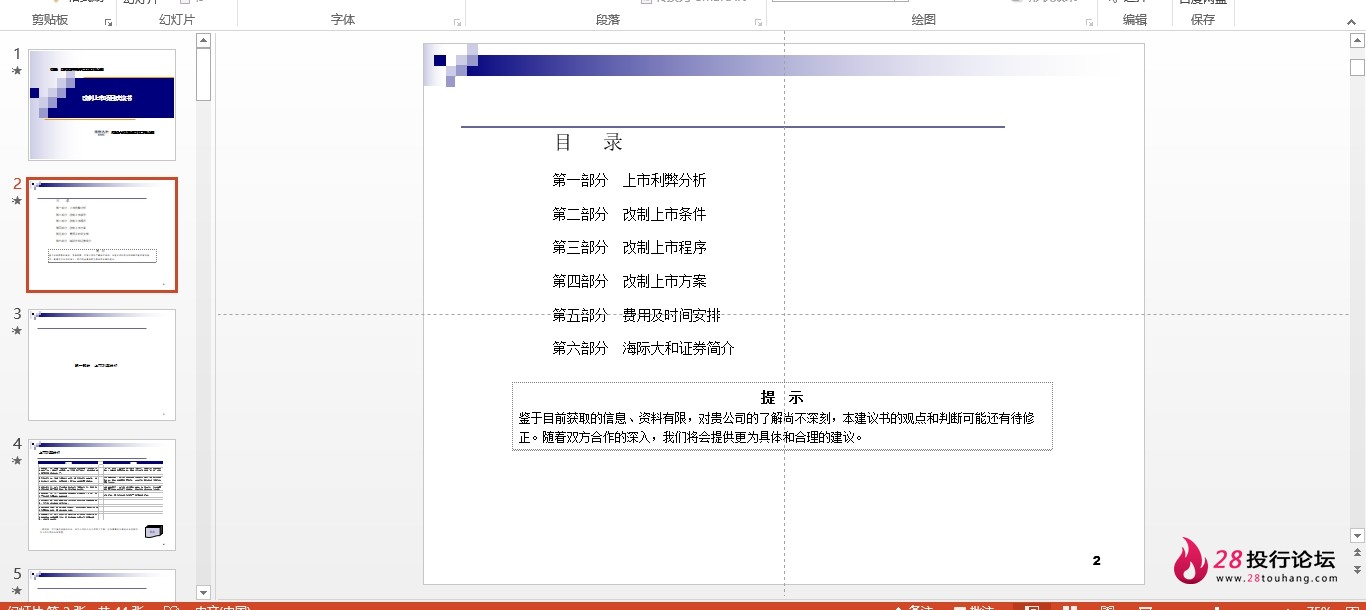This screenshot has height=610, width=1366.
Task: Click slide number 3 in thumbnail pane
Action: (x=16, y=313)
